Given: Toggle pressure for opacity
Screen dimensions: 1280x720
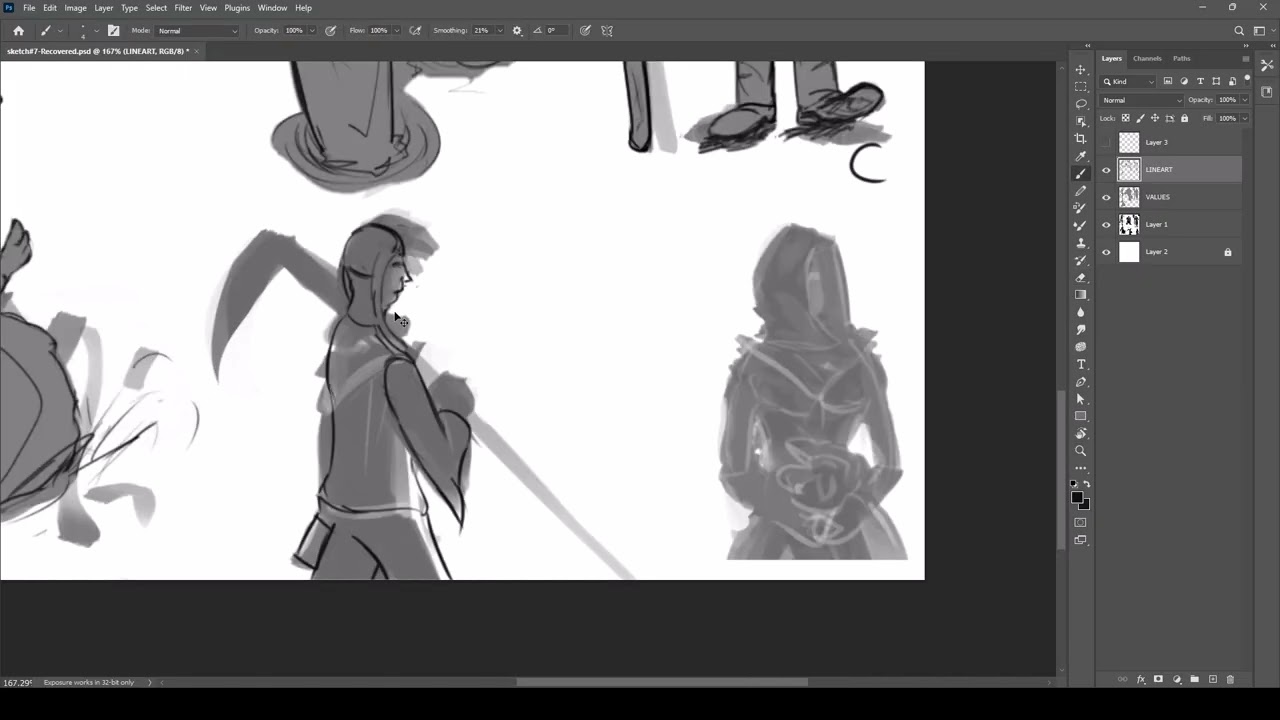Looking at the screenshot, I should (330, 31).
